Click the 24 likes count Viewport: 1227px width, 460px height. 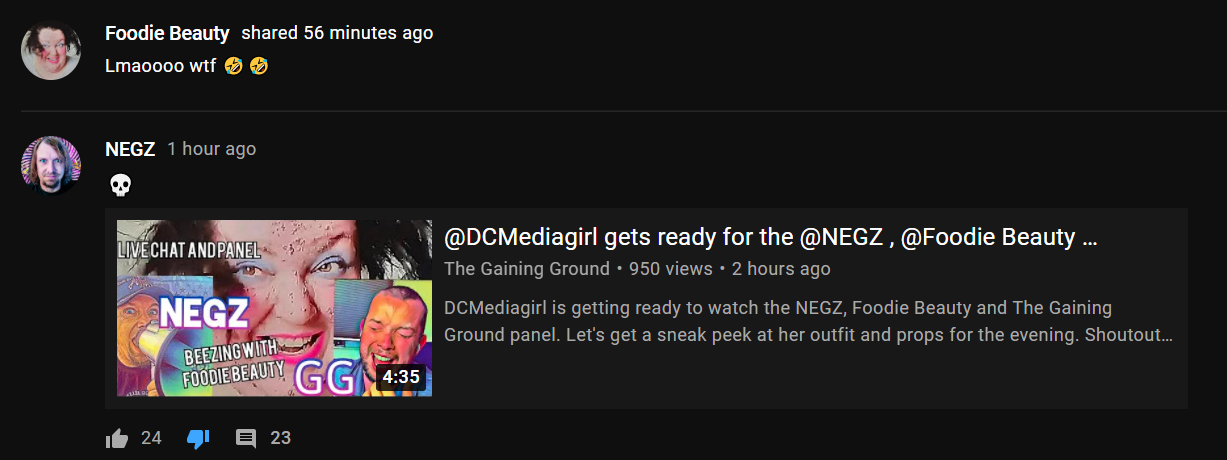[x=151, y=438]
